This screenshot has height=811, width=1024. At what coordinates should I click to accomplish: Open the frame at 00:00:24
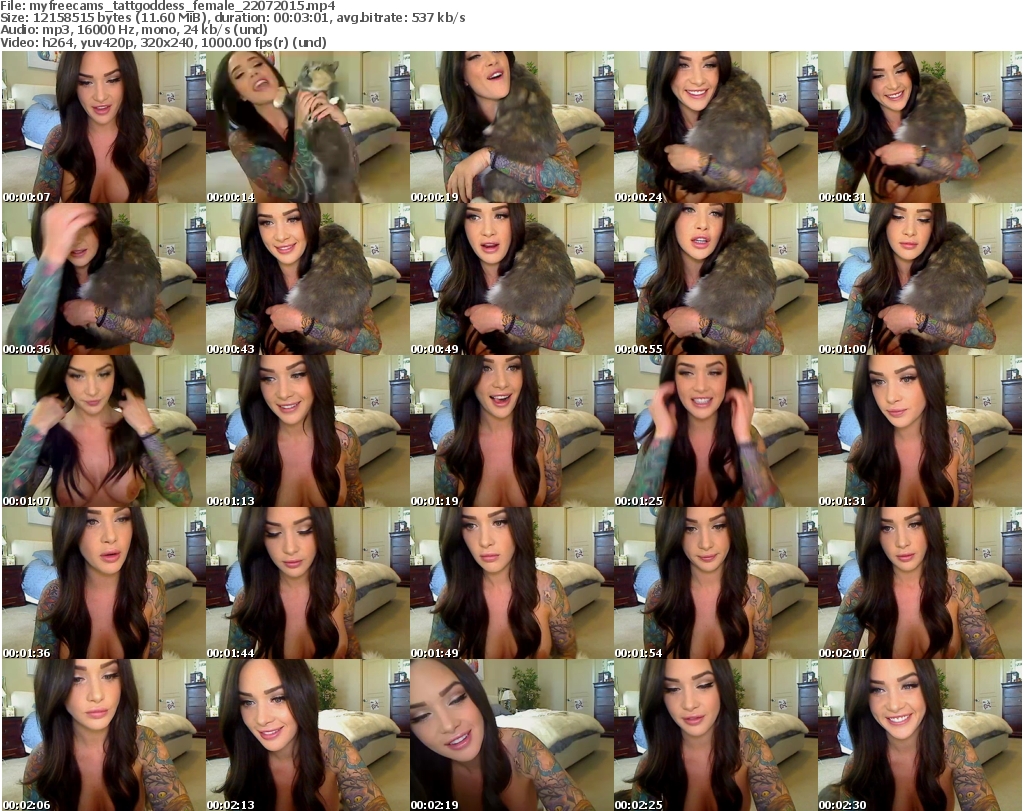(715, 127)
